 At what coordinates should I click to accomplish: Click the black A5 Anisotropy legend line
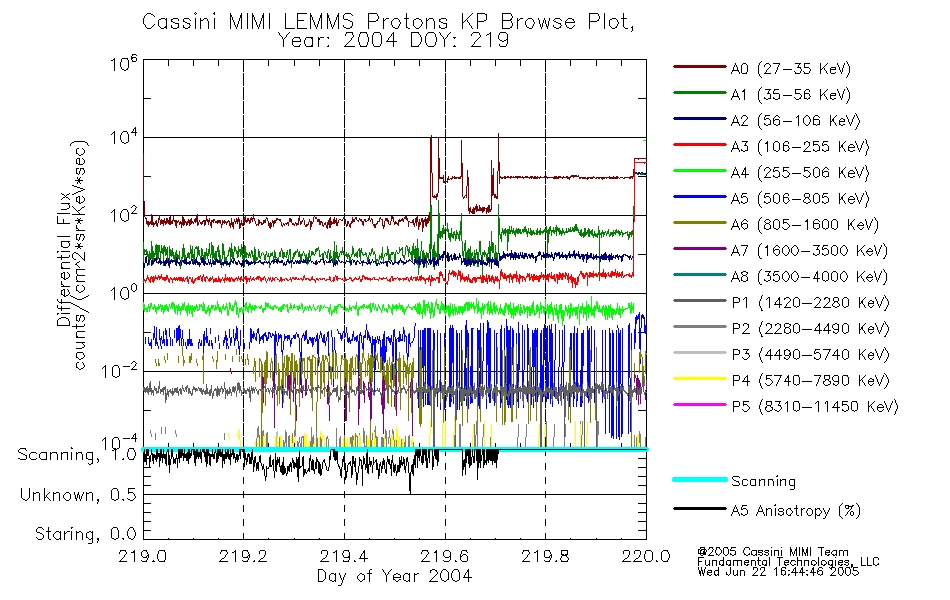tap(700, 508)
